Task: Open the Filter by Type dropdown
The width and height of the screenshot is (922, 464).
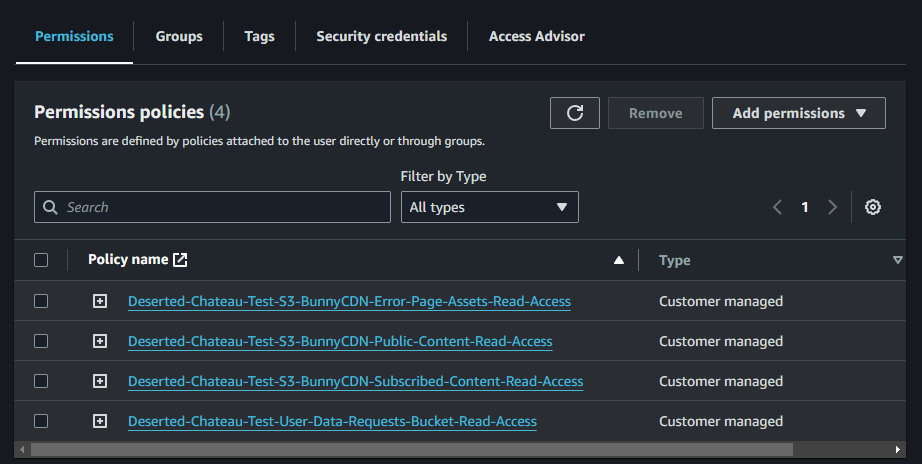Action: 489,207
